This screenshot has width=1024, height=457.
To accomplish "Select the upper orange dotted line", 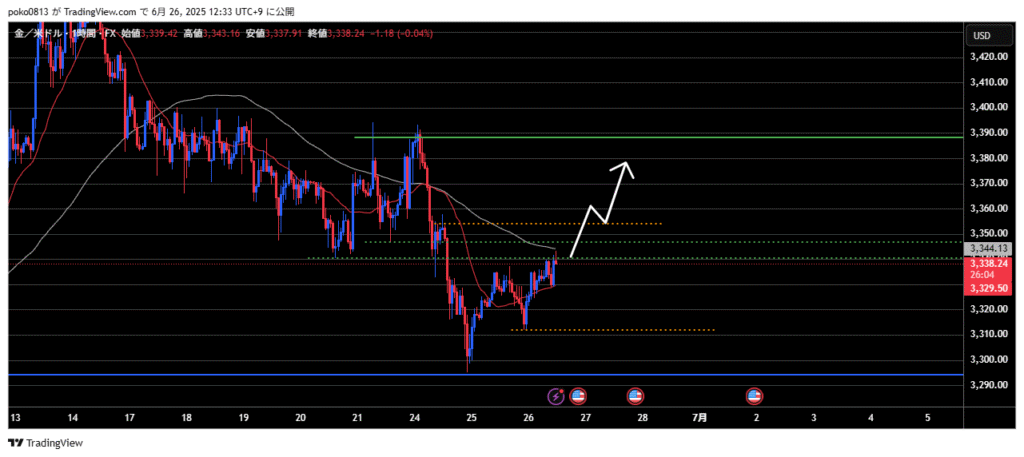I will coord(600,224).
